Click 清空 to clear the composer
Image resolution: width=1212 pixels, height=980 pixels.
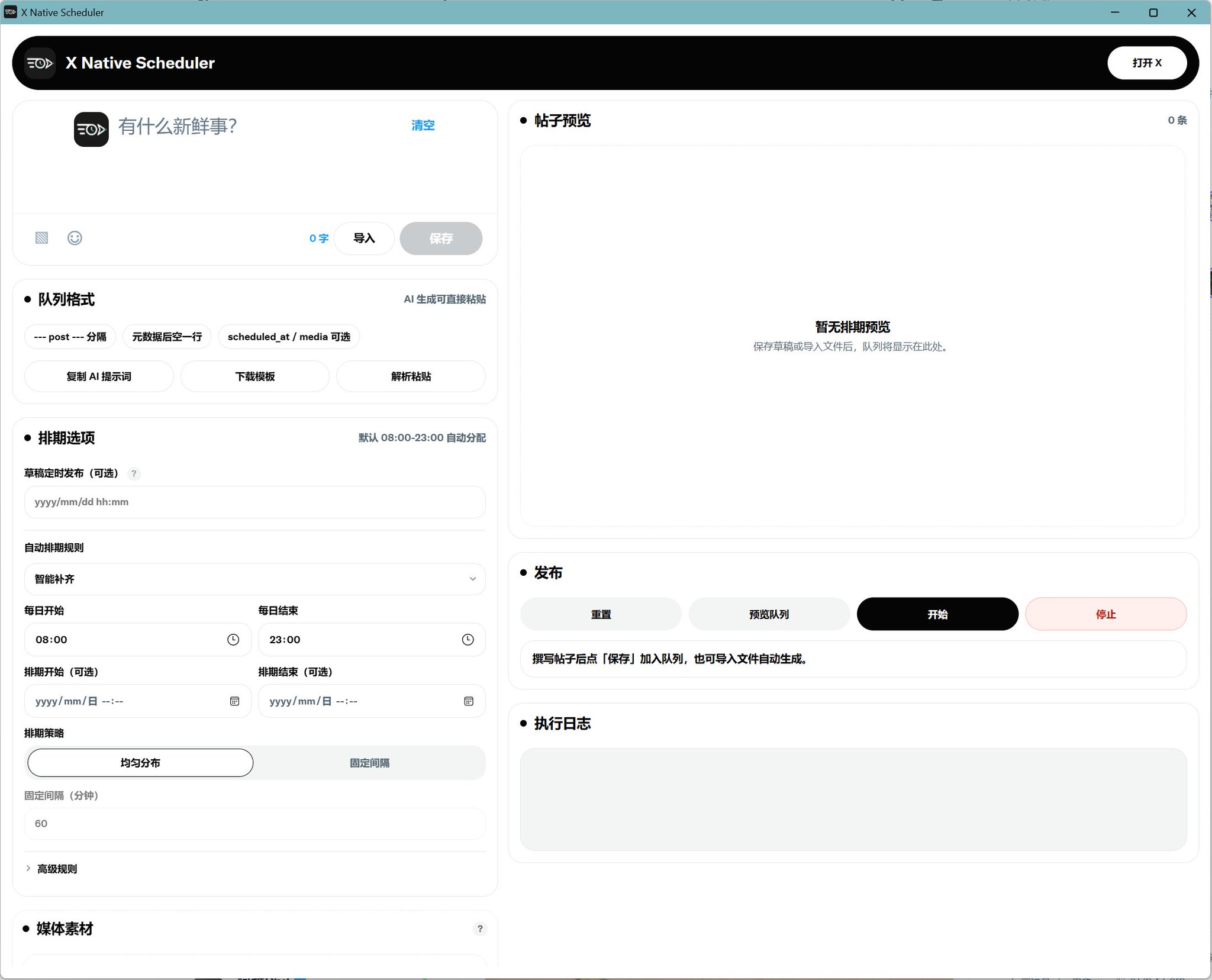click(423, 125)
